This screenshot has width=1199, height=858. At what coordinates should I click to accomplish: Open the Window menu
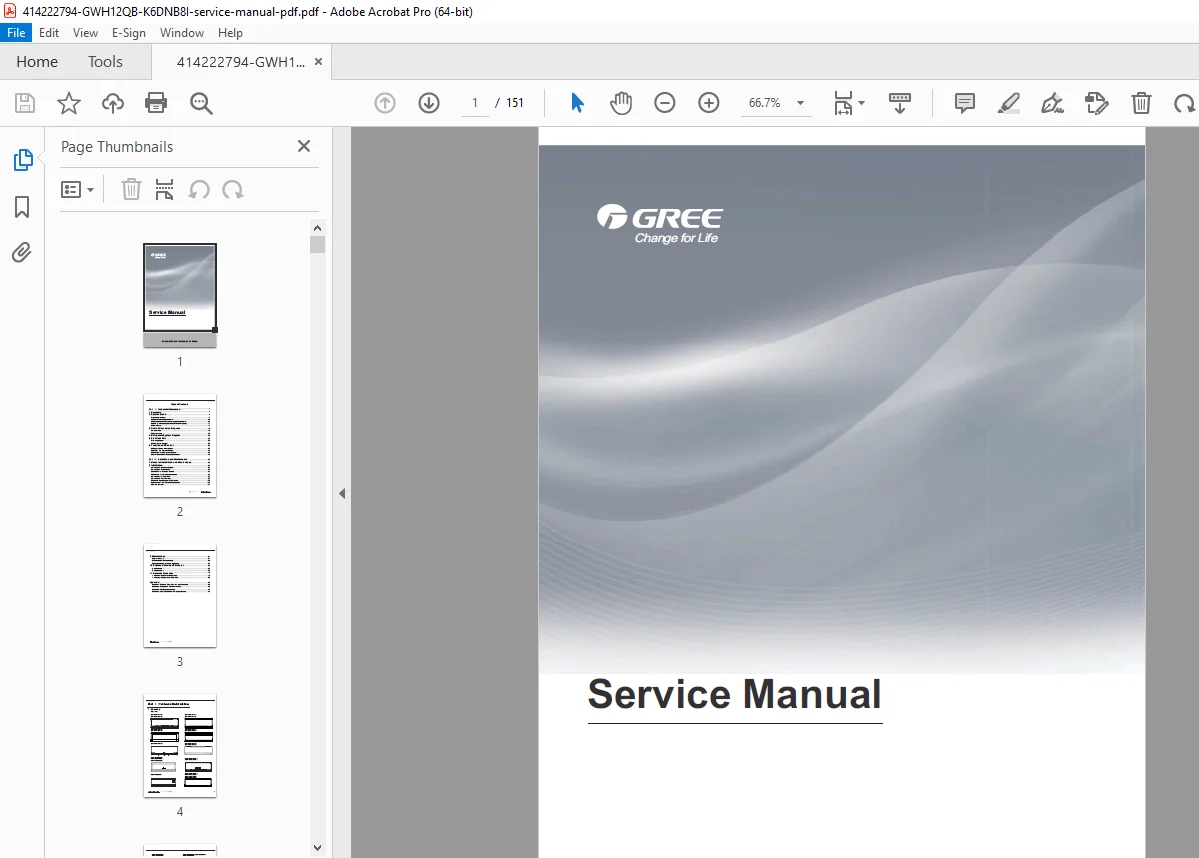click(x=182, y=33)
